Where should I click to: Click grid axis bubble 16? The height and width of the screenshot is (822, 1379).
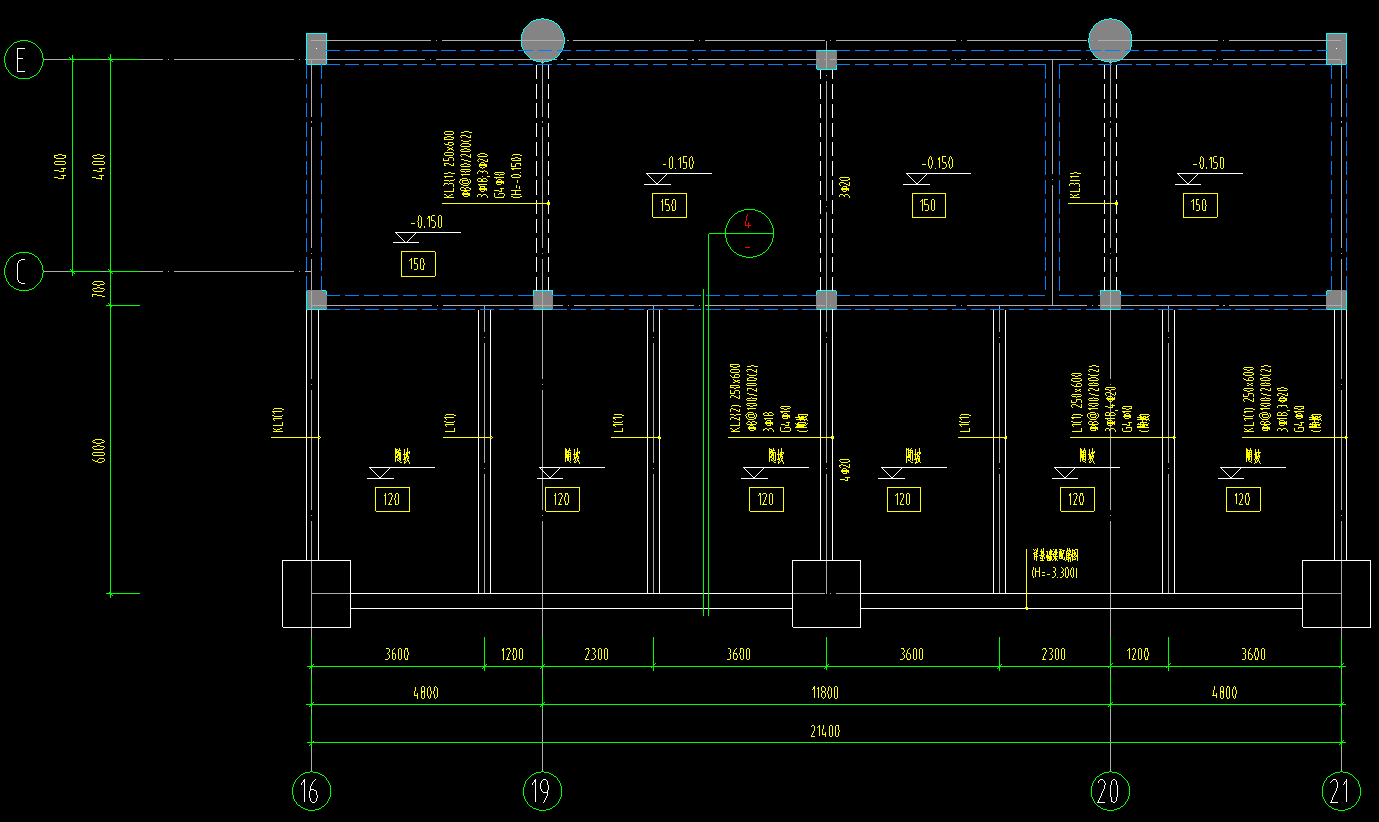tap(311, 792)
